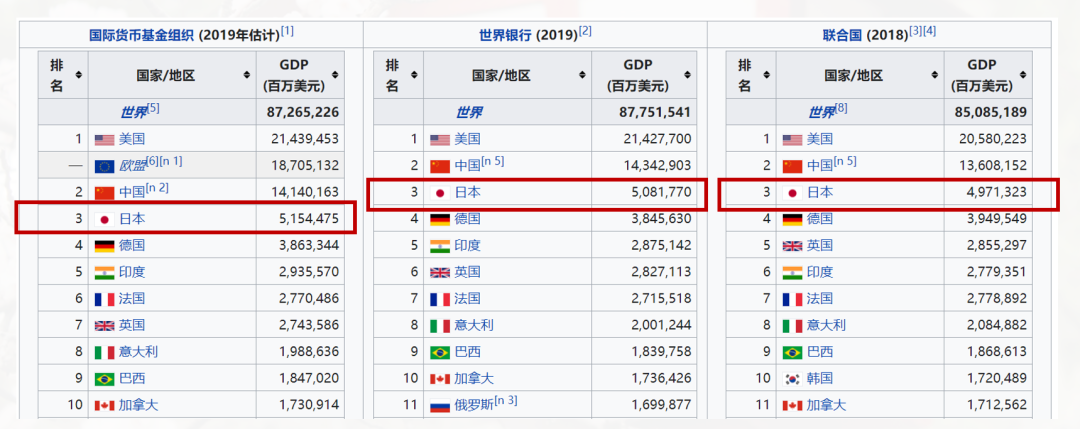
Task: Open footnote [n 2] beside 中国 in IMF table
Action: 157,189
